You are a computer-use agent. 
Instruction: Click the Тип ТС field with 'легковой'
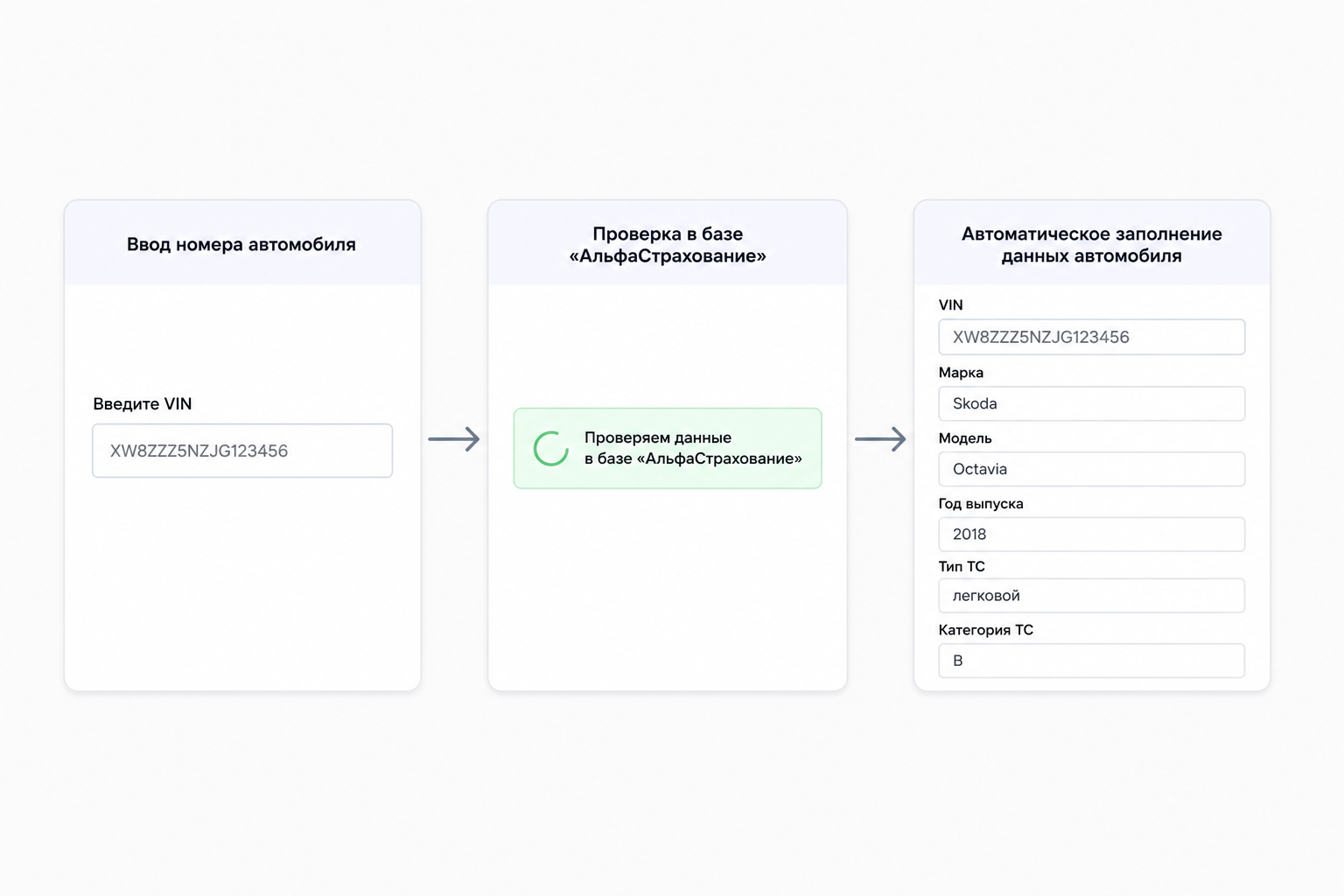[1091, 595]
